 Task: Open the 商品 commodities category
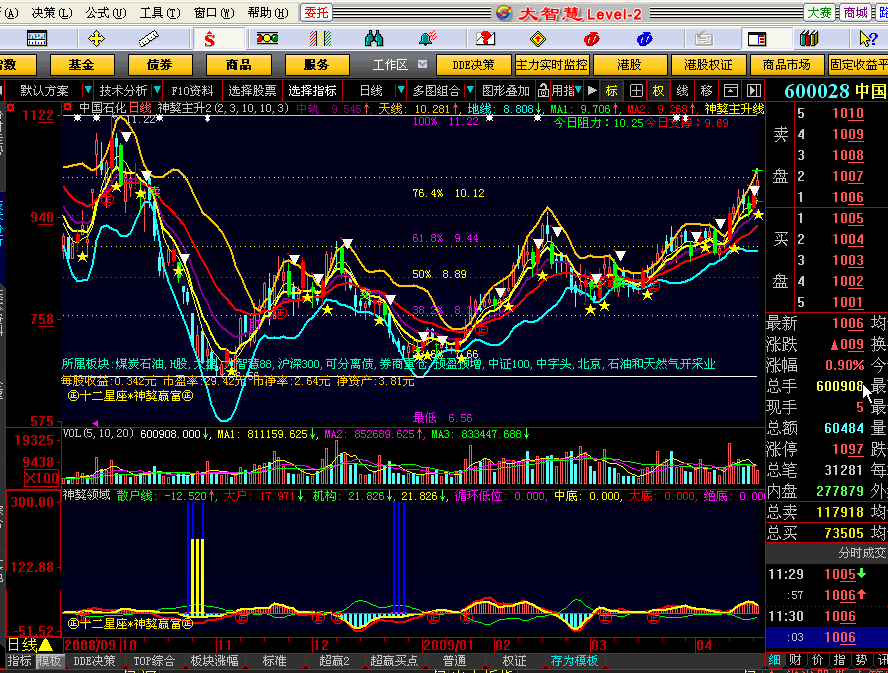[x=238, y=65]
